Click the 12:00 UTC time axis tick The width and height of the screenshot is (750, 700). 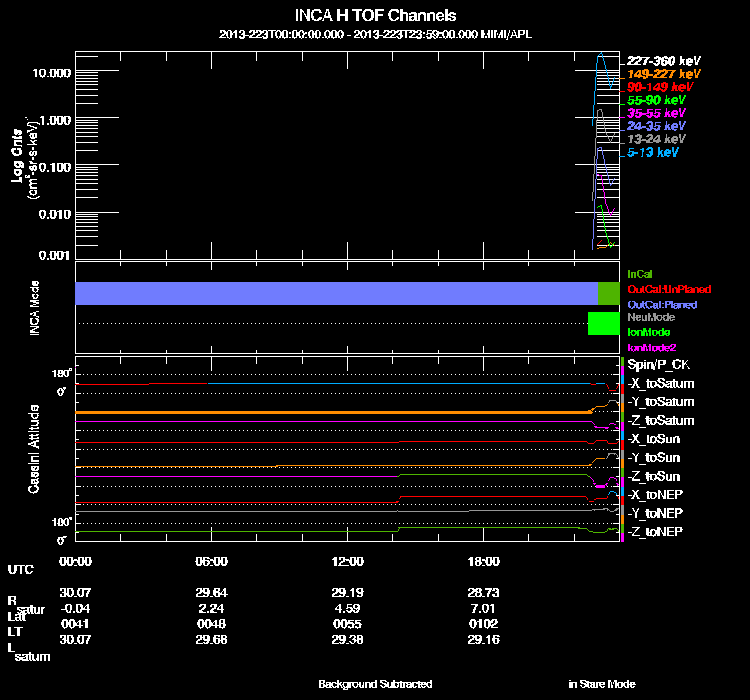[346, 561]
